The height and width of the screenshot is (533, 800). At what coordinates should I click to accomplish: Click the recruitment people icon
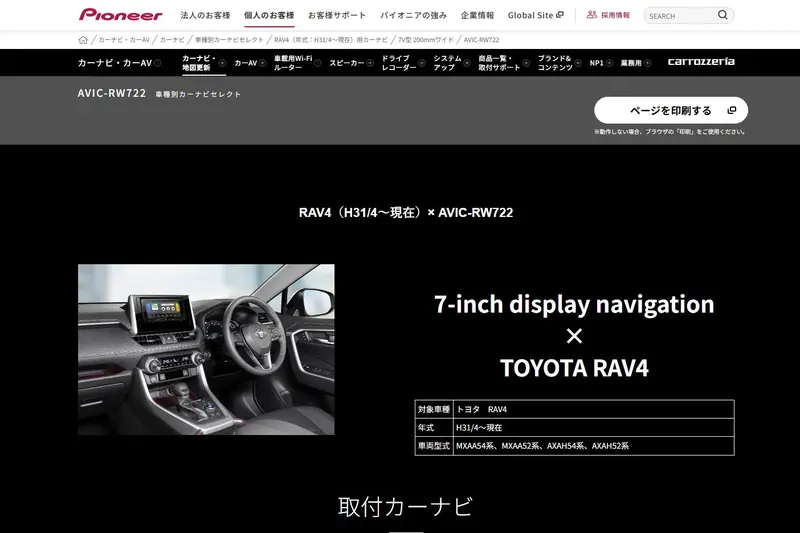point(592,15)
